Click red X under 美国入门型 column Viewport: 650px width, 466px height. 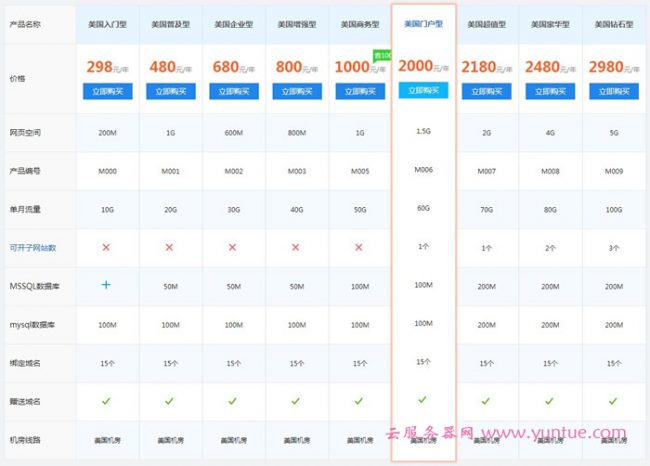pyautogui.click(x=107, y=246)
